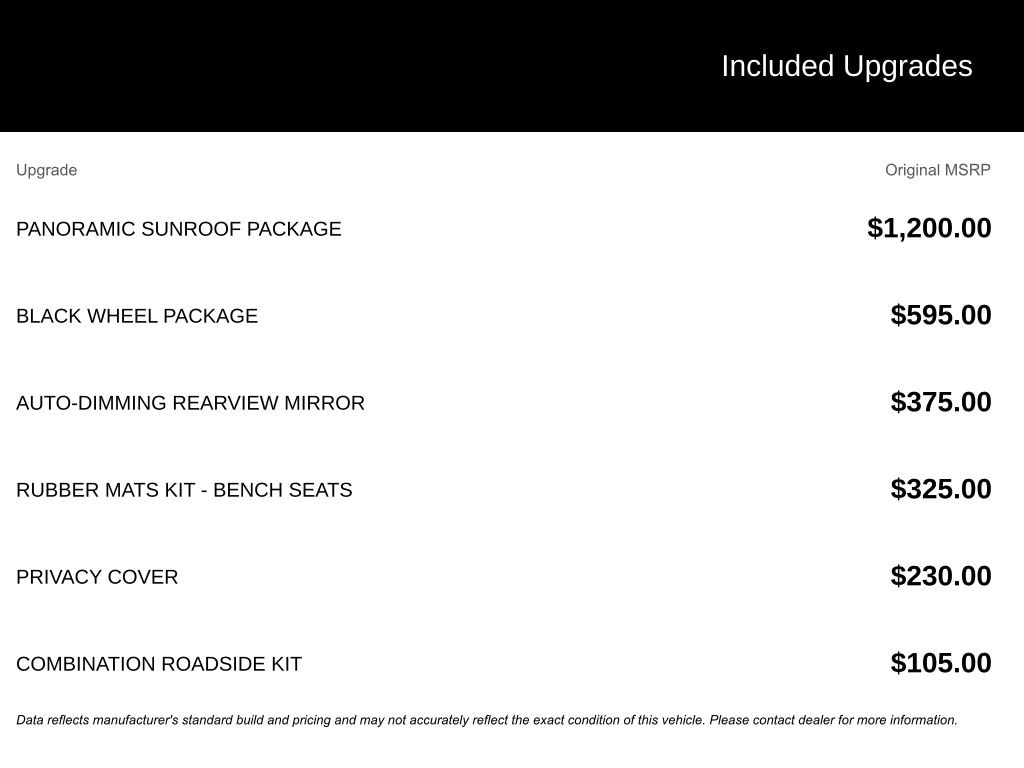Click the Privacy Cover upgrade name
Screen dimensions: 1024x768
point(97,577)
